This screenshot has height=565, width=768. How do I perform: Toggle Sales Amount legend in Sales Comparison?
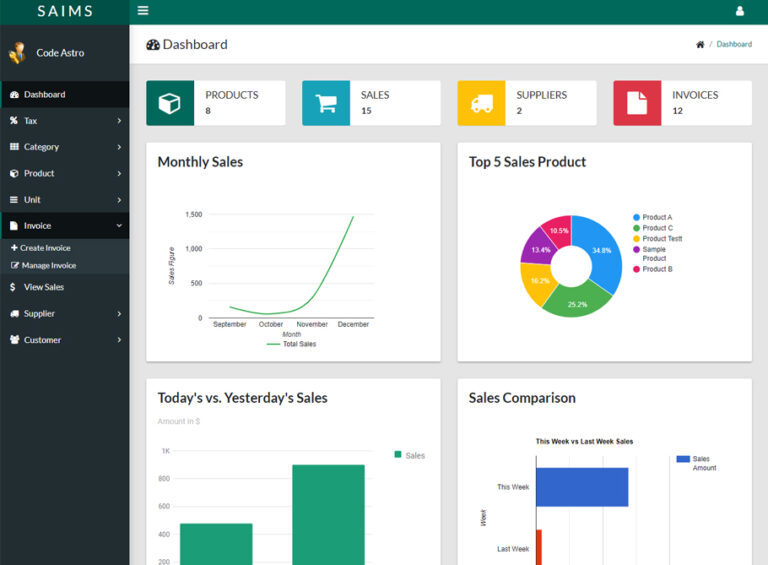(x=697, y=463)
